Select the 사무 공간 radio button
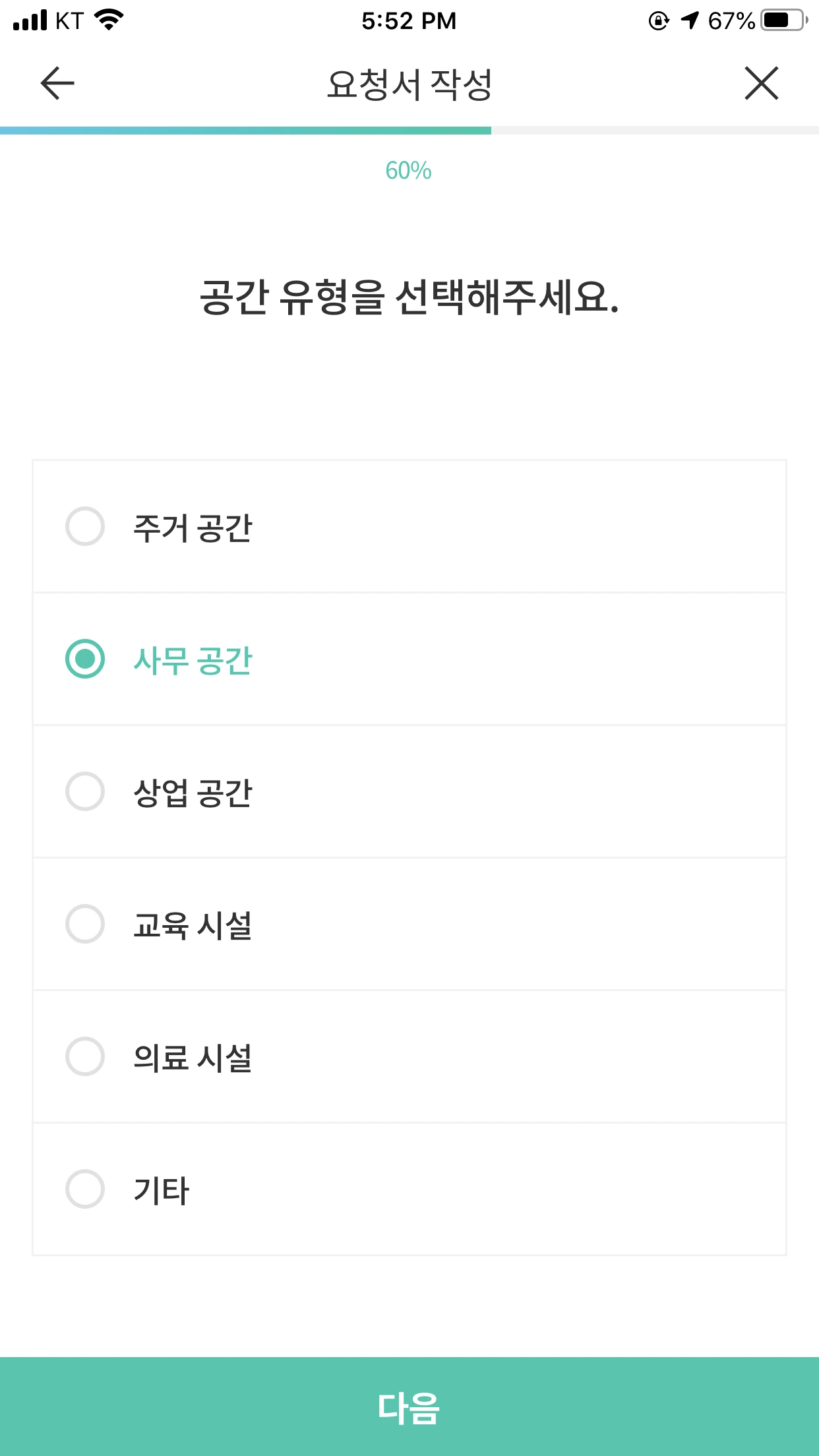 coord(85,659)
